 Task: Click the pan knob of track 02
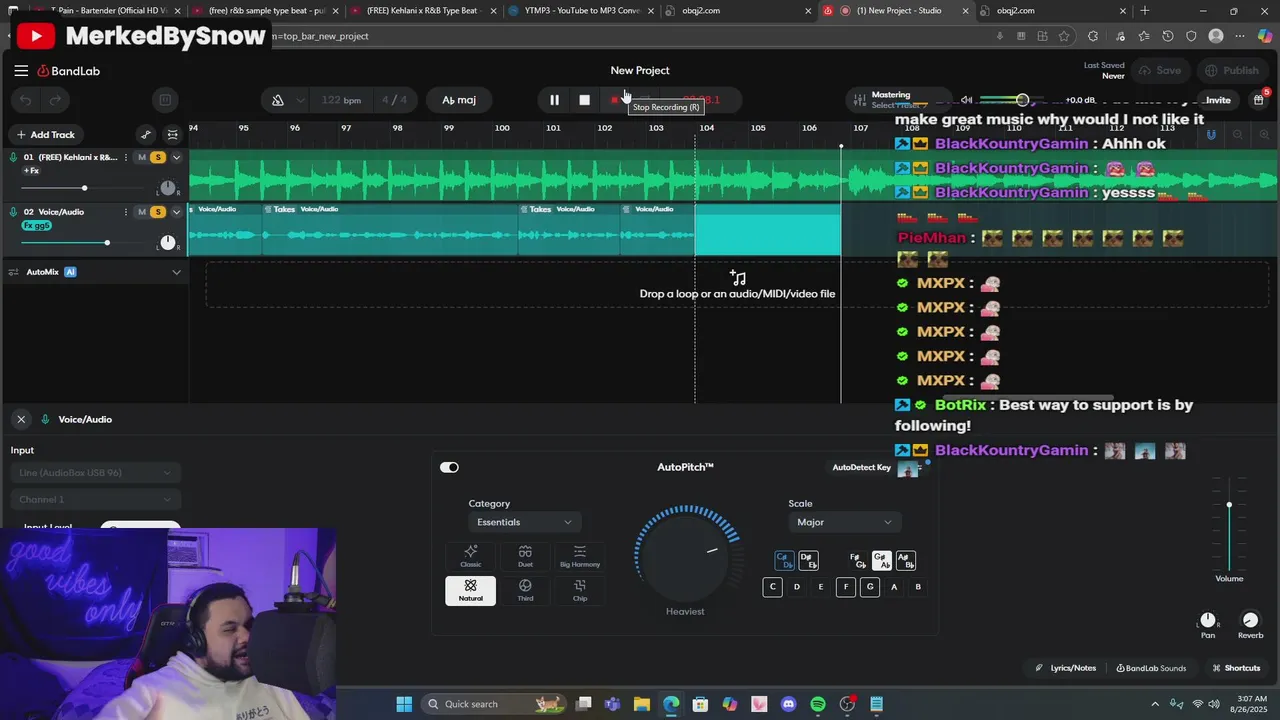pyautogui.click(x=167, y=243)
